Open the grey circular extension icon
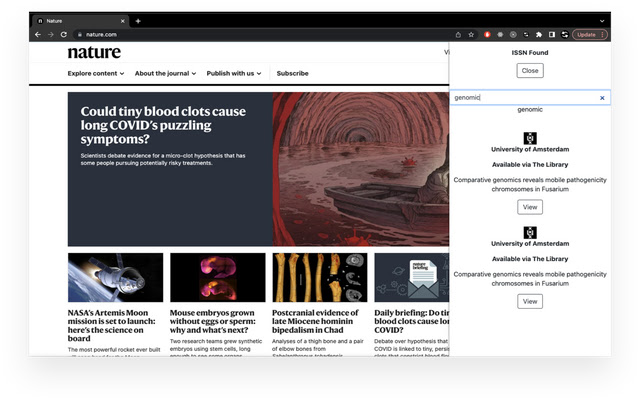Viewport: 640px width, 400px height. (513, 35)
